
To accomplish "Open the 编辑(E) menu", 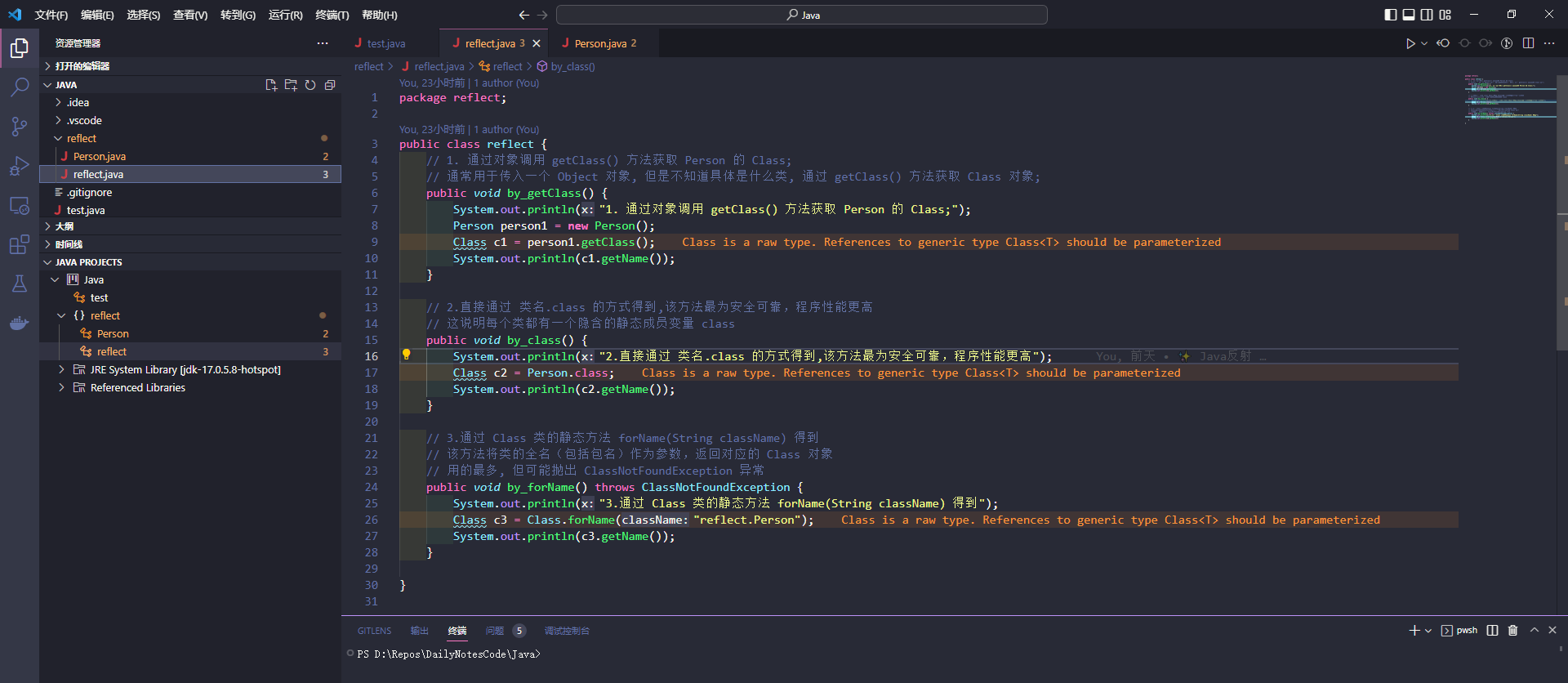I will (x=97, y=15).
